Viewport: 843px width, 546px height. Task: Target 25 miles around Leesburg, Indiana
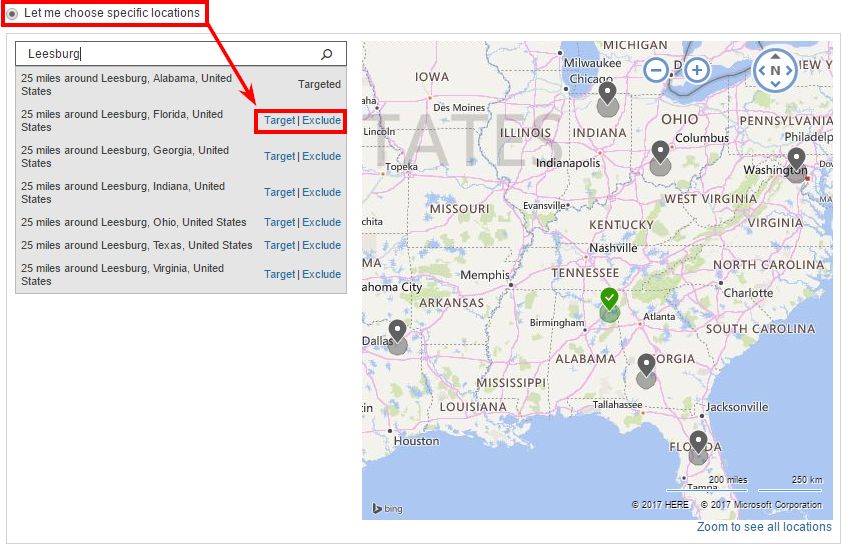pos(279,192)
